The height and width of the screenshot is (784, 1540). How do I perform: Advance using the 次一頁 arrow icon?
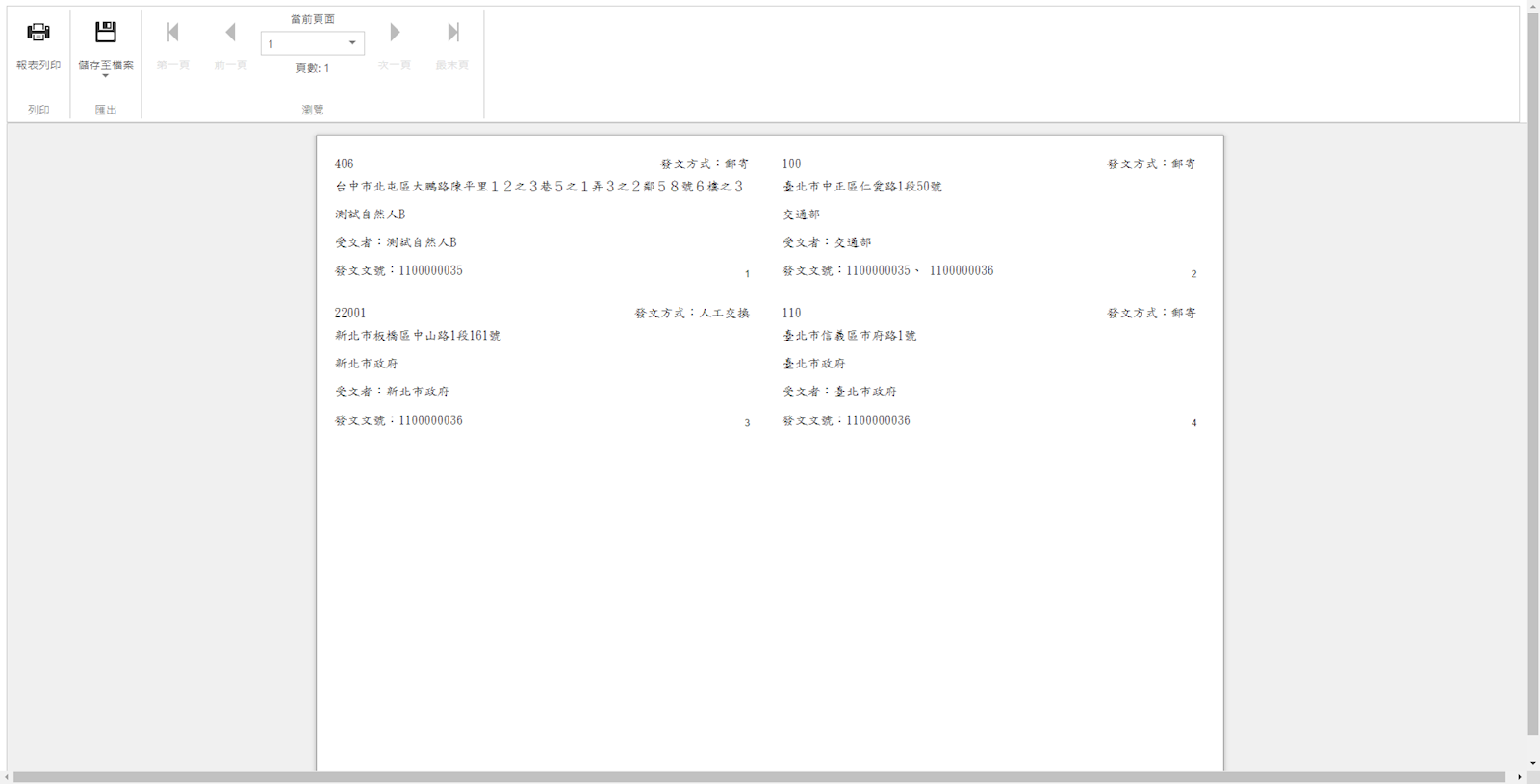click(x=395, y=33)
